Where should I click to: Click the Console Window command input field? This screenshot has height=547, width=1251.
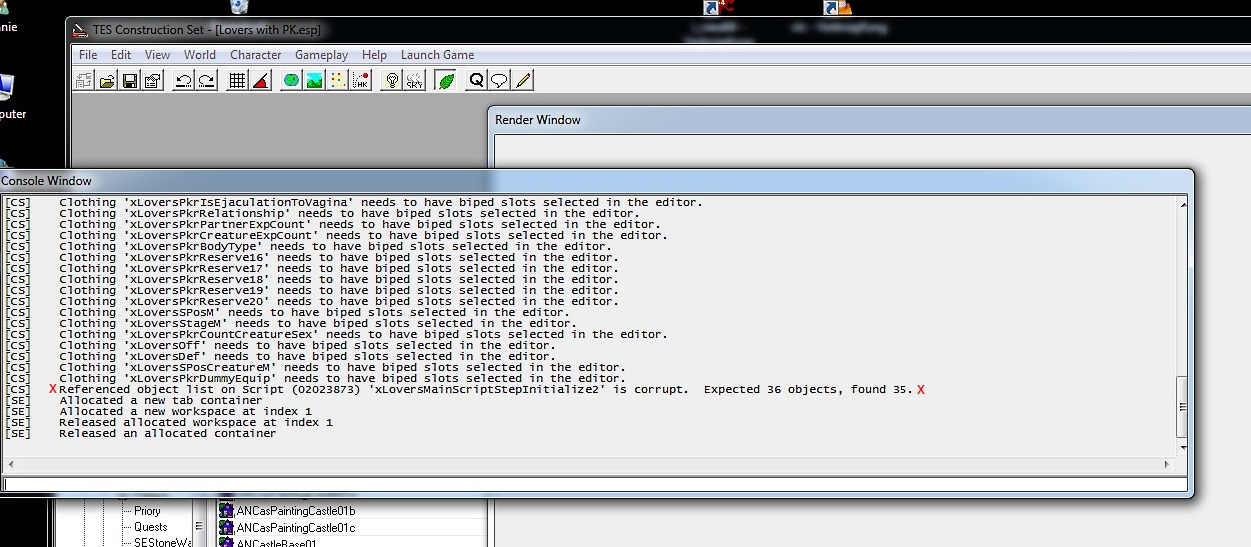[595, 484]
